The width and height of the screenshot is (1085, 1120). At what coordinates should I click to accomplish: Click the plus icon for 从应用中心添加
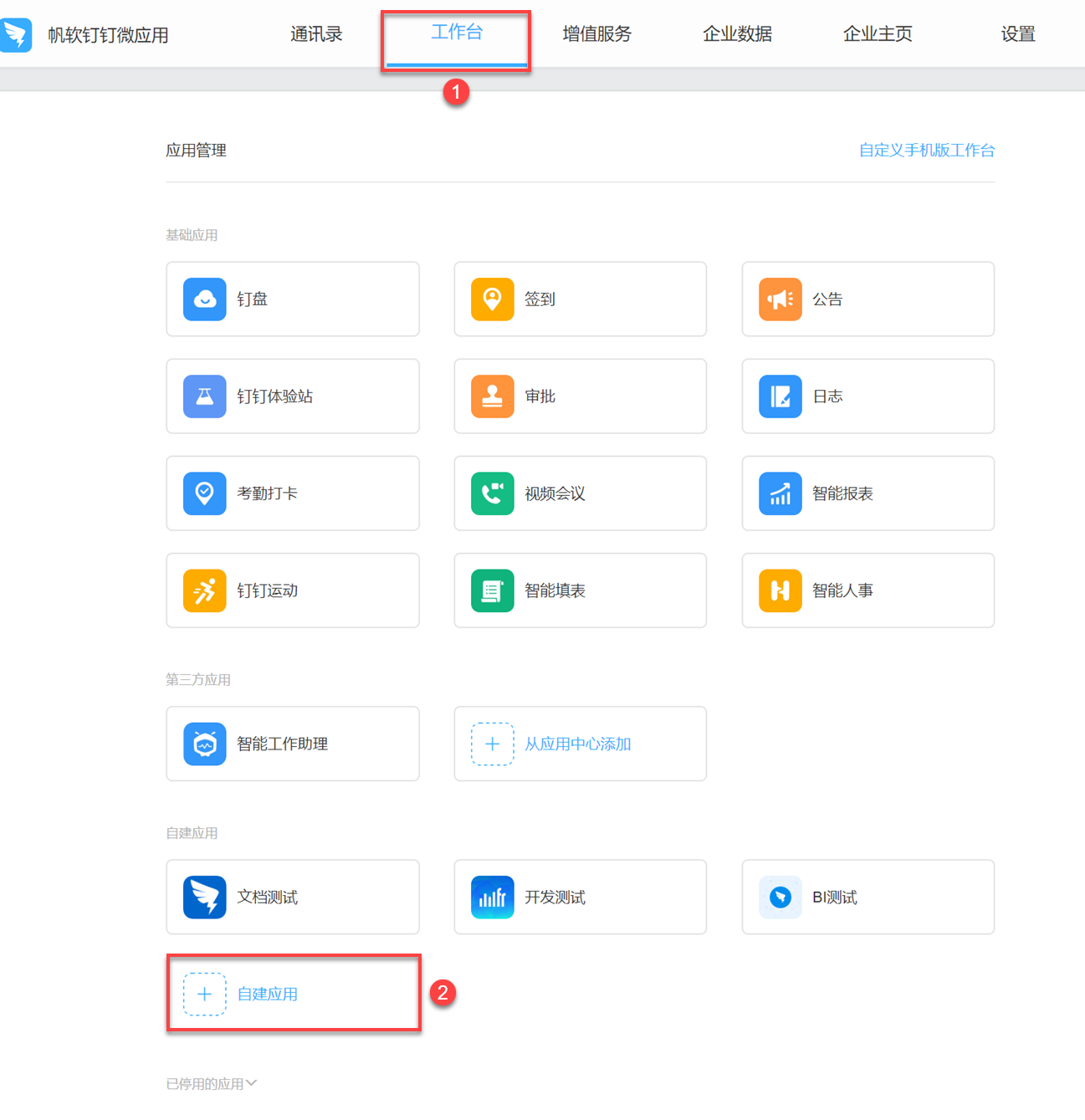click(493, 744)
